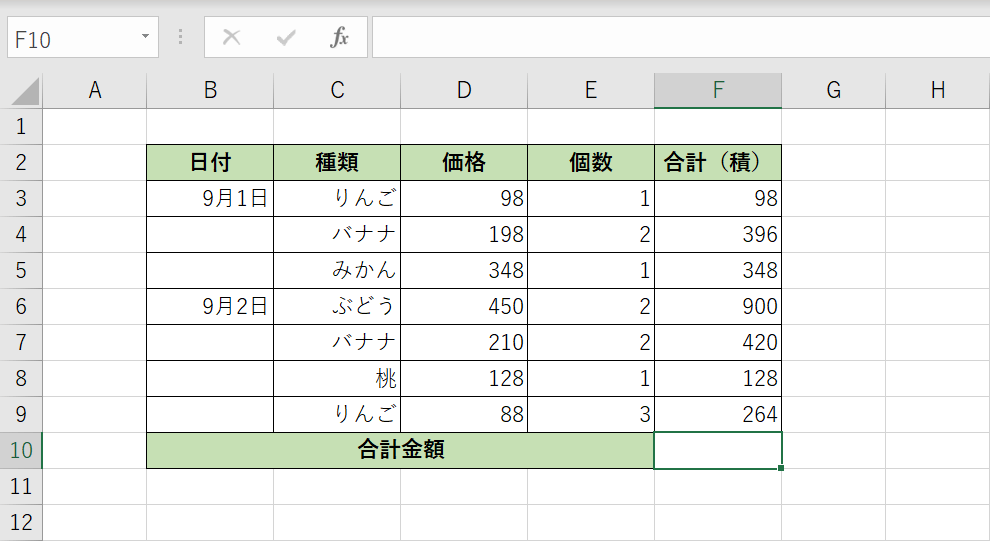
Task: Click total cell 420
Action: point(718,343)
